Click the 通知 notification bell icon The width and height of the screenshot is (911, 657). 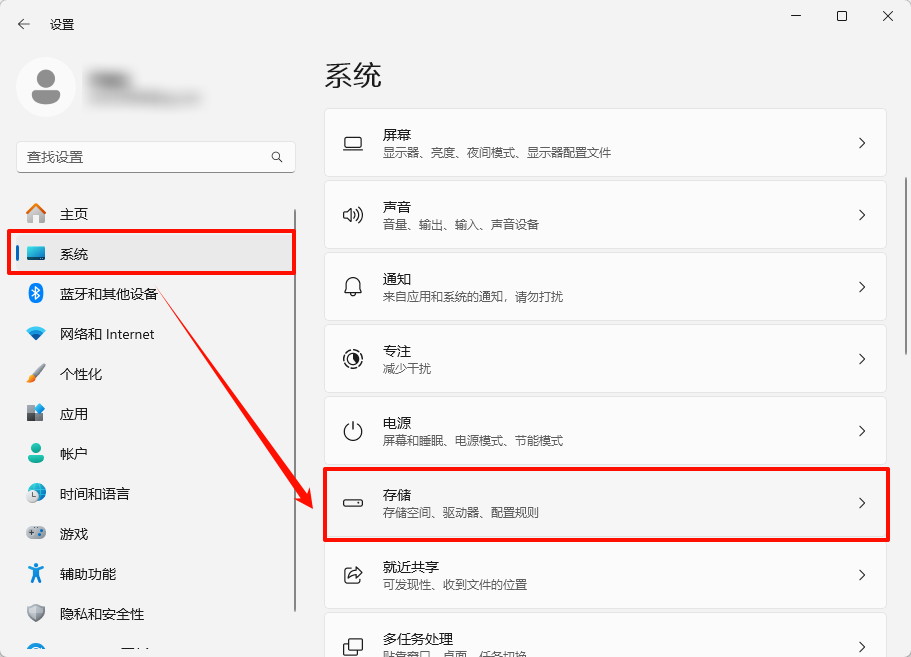click(353, 287)
